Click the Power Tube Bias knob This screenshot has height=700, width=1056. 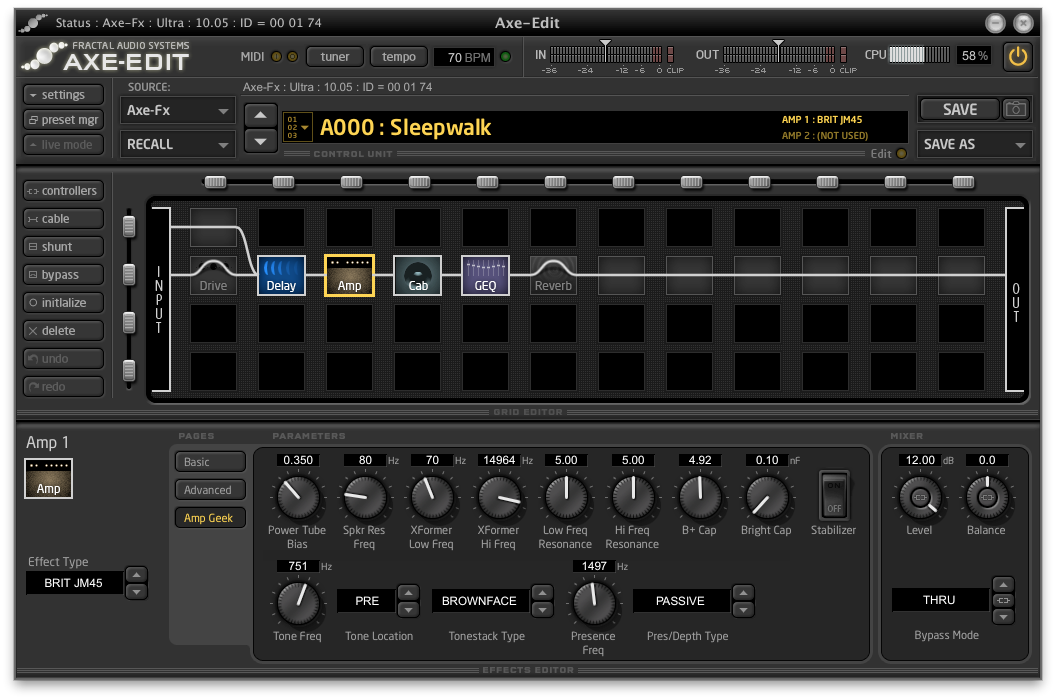[298, 497]
